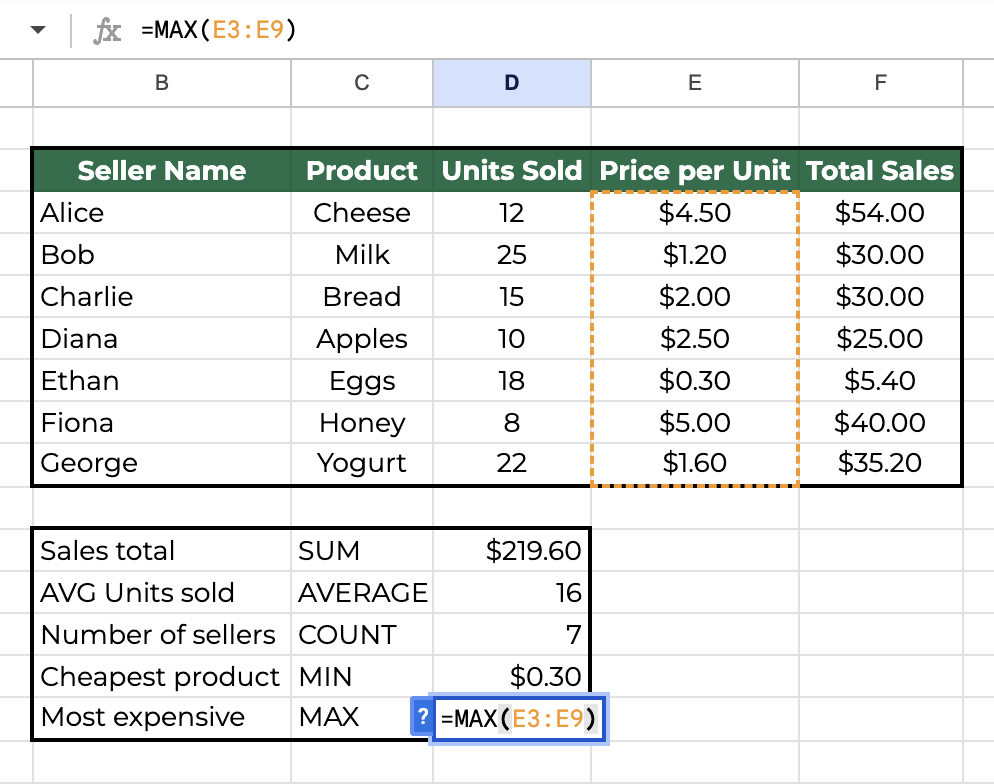
Task: Select the Total Sales header cell
Action: pyautogui.click(x=880, y=171)
